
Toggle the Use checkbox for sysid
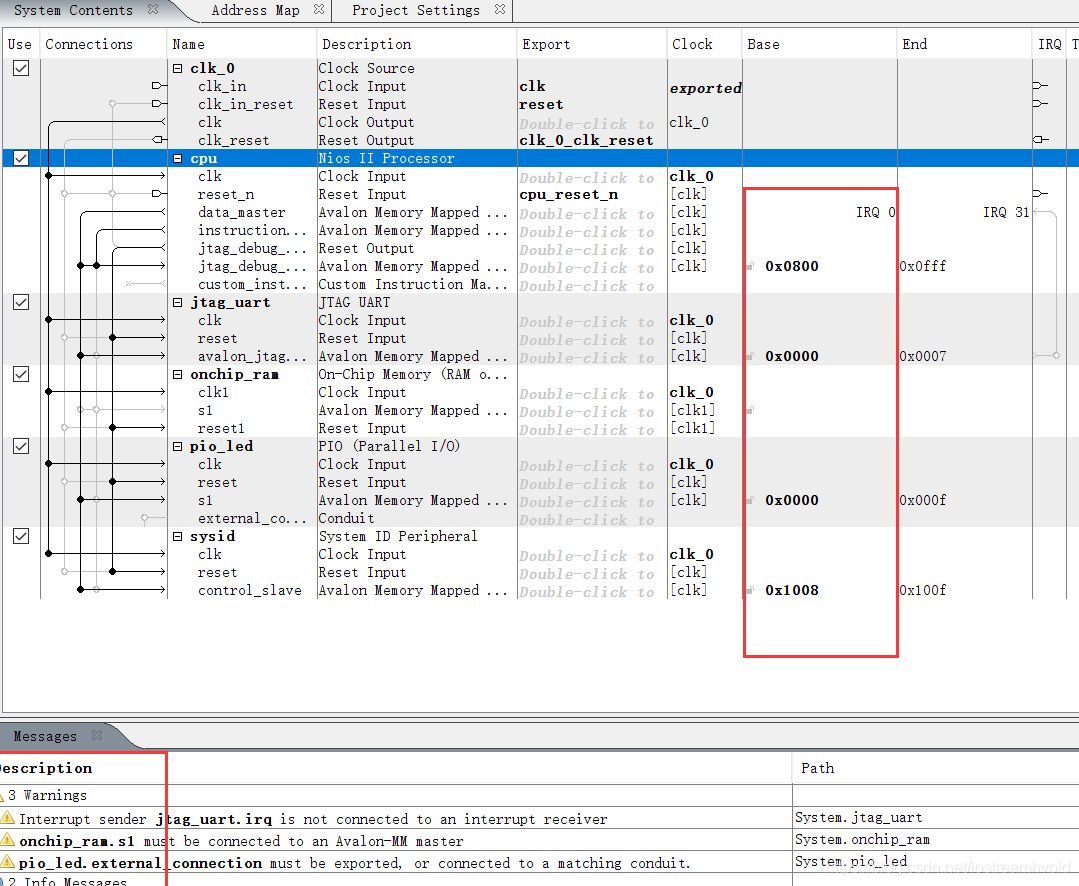[x=21, y=536]
